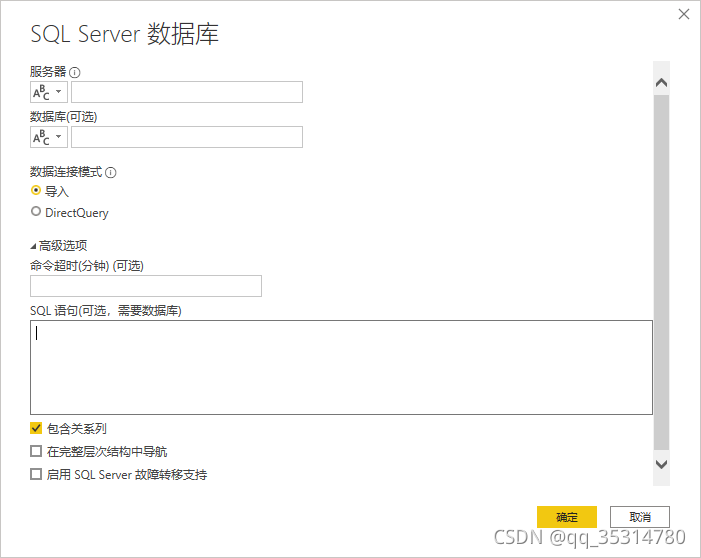Uncheck the 包含关系列 checkbox
Image resolution: width=701 pixels, height=558 pixels.
coord(36,428)
